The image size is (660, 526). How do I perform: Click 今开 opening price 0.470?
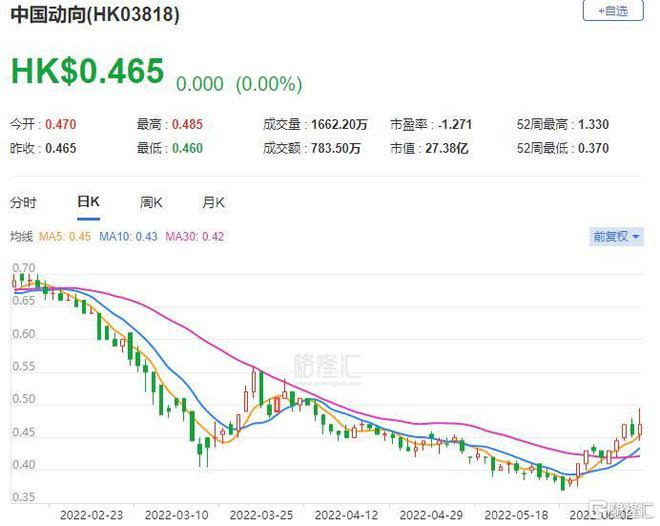tap(61, 125)
